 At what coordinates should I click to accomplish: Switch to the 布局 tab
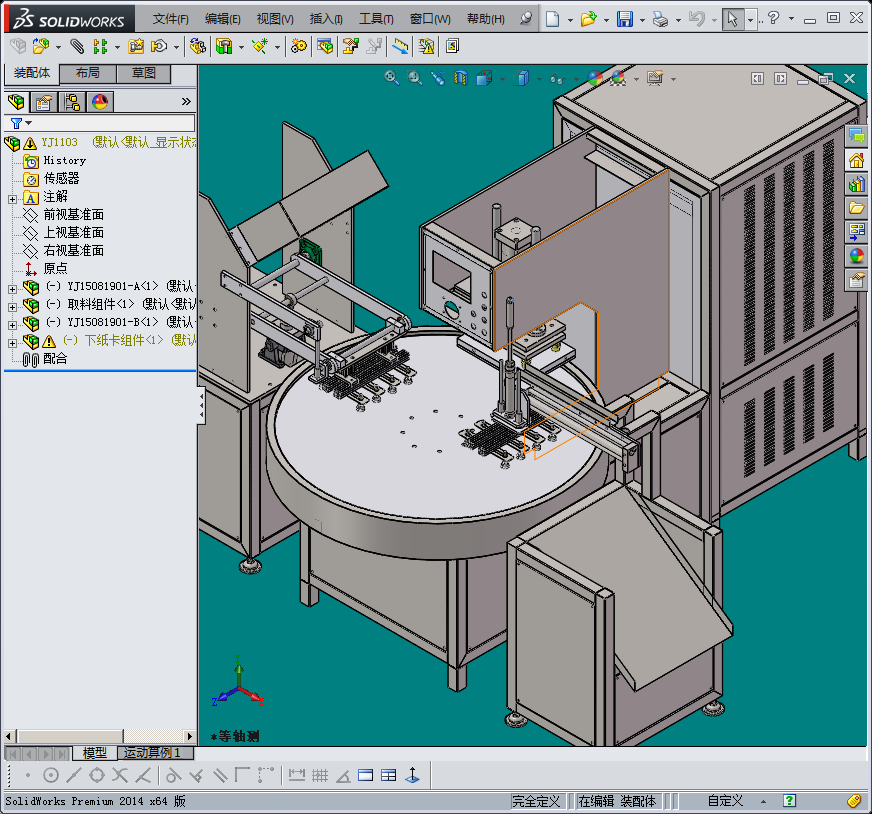click(88, 74)
